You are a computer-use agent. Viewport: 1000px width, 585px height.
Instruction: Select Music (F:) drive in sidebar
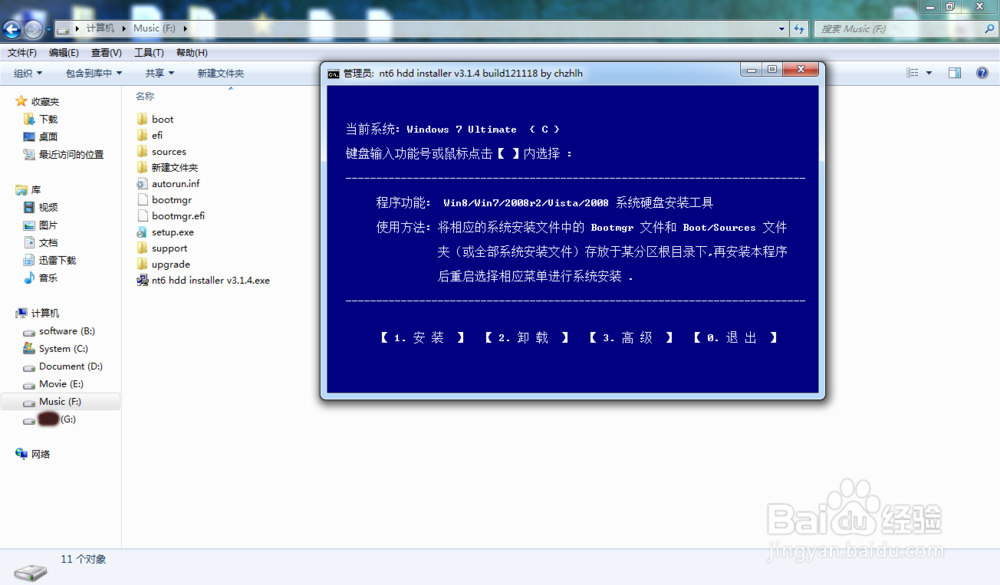(x=60, y=401)
